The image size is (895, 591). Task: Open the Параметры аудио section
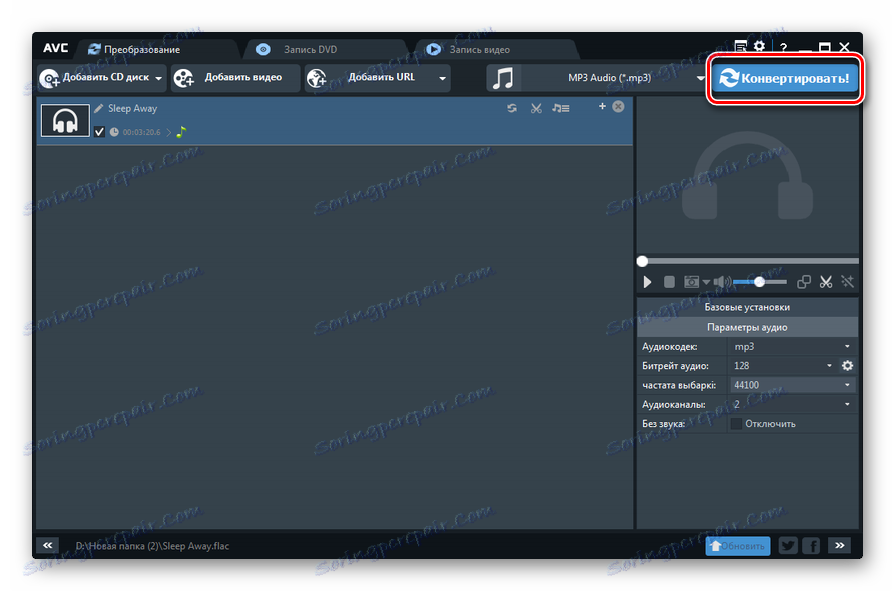coord(747,327)
